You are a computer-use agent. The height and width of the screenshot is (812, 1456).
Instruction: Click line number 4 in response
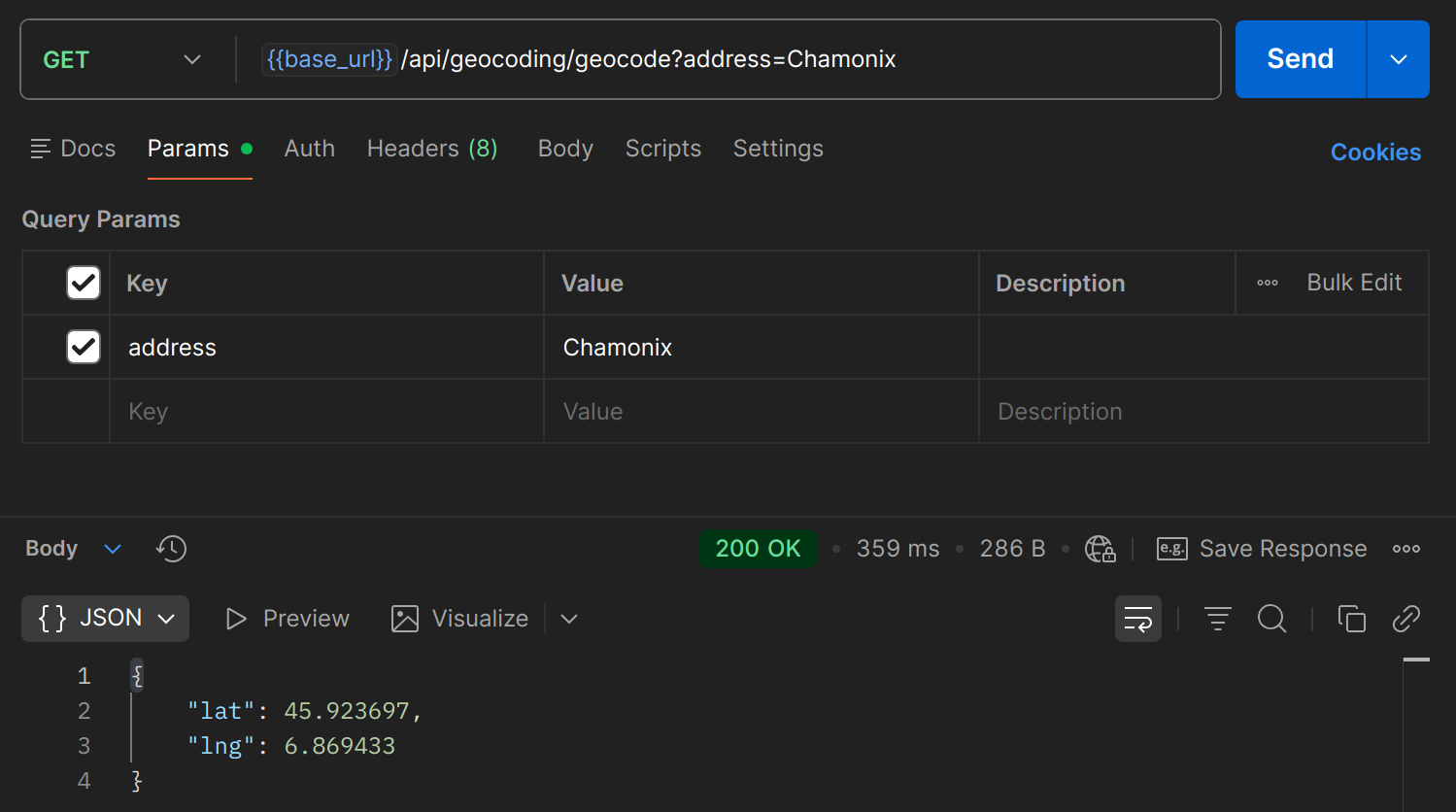tap(85, 781)
